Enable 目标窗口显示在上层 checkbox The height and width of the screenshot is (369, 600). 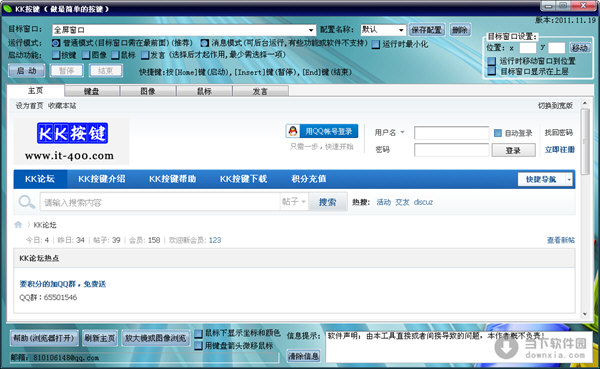coord(492,71)
